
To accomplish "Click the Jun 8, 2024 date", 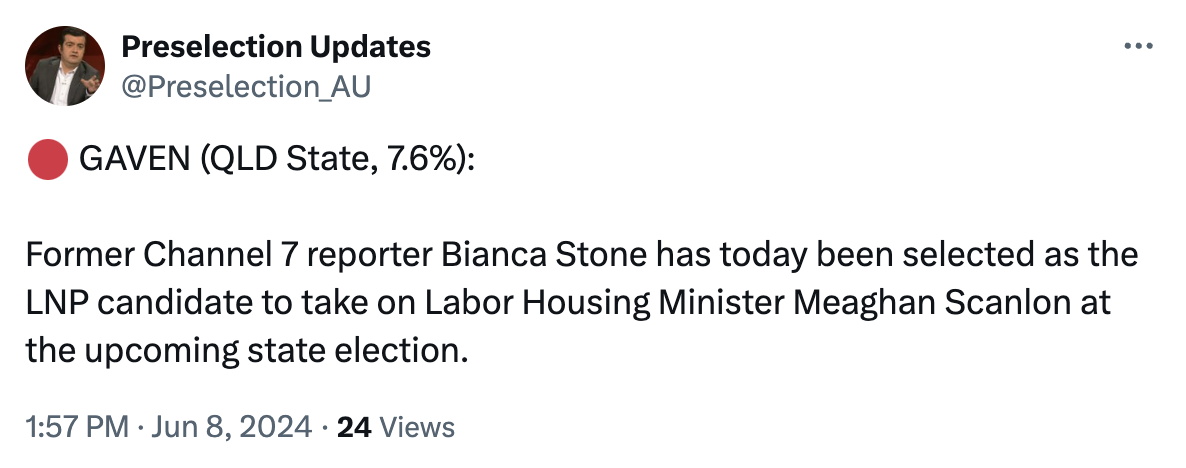I will pos(231,427).
